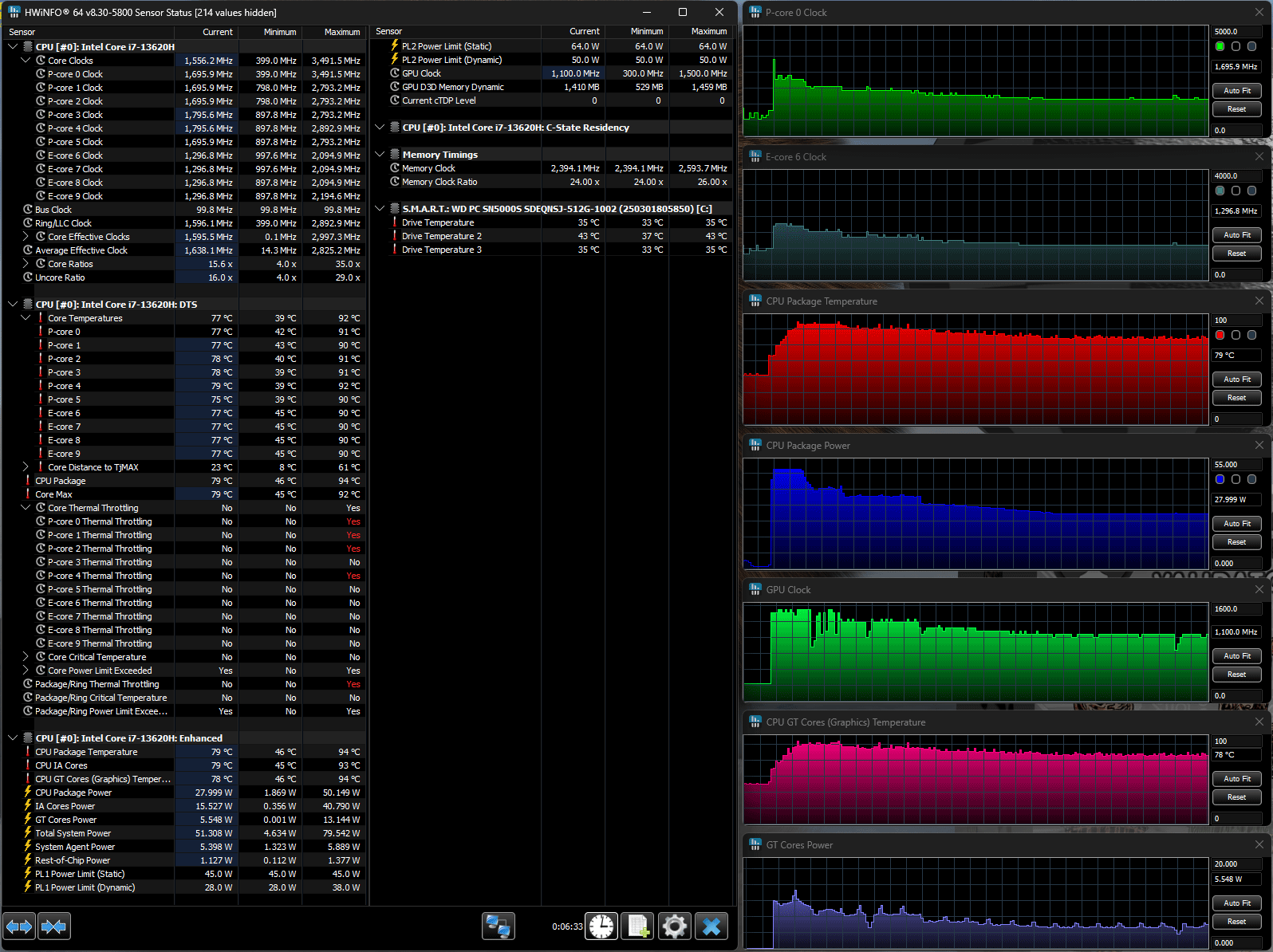Screen dimensions: 1273x952
Task: Click the clock icon to reset timer
Action: 601,926
